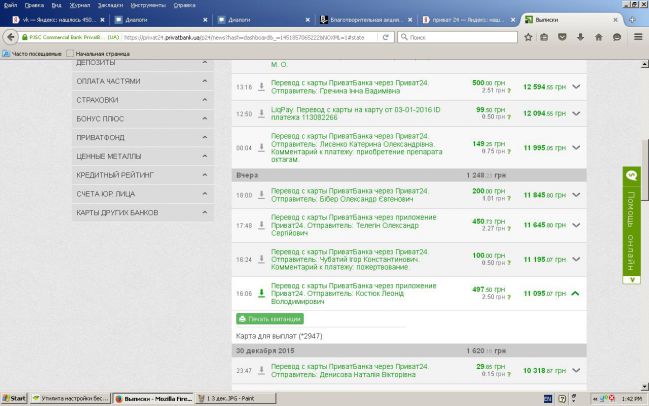Click the green Печать квитанции button
The height and width of the screenshot is (406, 649).
[x=270, y=319]
